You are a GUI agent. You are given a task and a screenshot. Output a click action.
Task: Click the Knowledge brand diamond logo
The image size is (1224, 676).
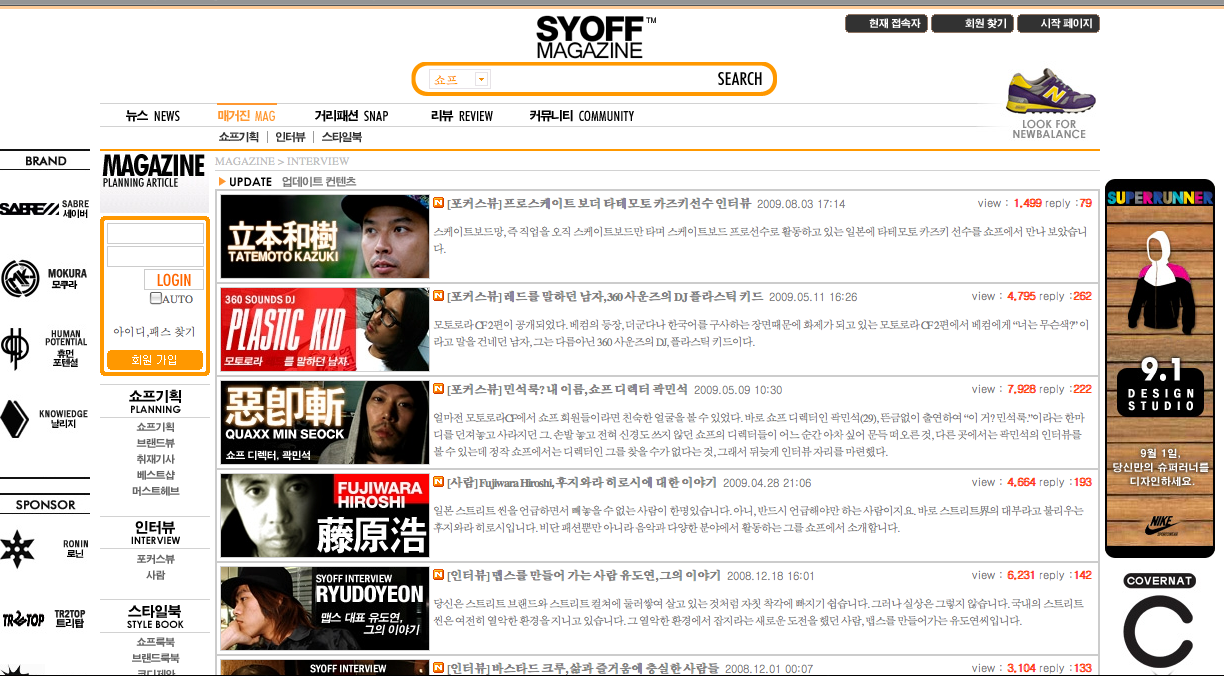pyautogui.click(x=44, y=419)
